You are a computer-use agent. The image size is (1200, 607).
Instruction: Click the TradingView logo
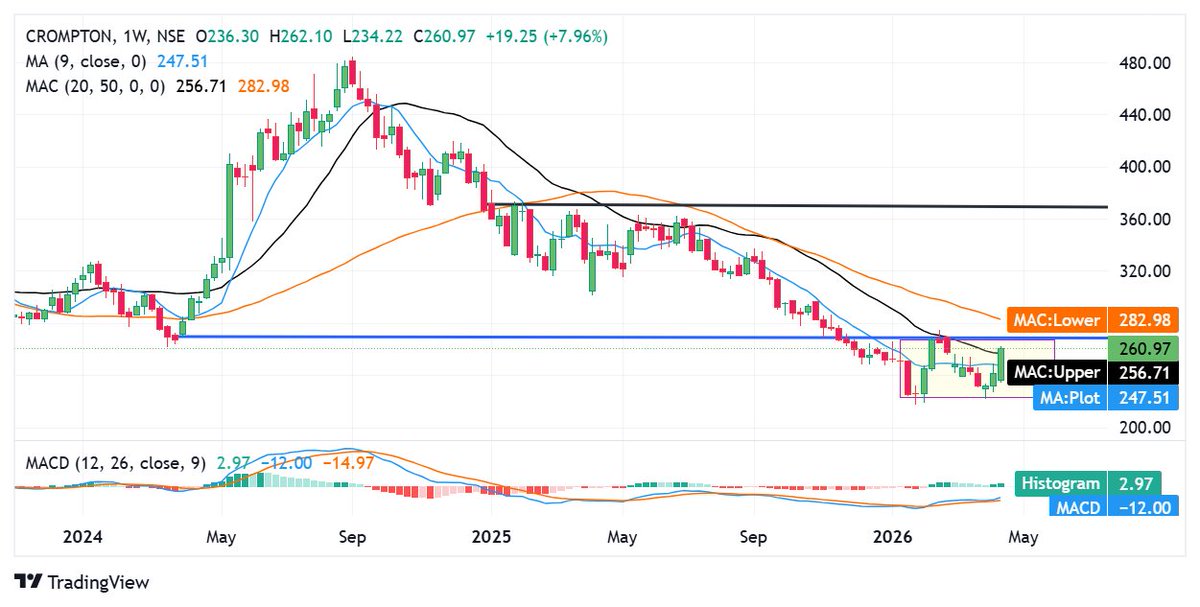coord(82,582)
